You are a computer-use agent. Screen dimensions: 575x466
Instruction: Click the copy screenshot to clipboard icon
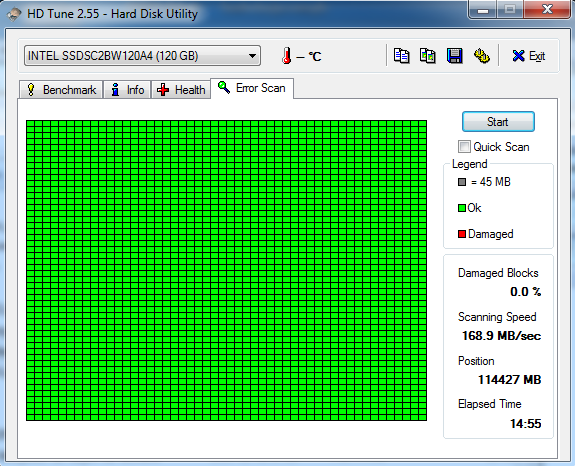point(428,56)
